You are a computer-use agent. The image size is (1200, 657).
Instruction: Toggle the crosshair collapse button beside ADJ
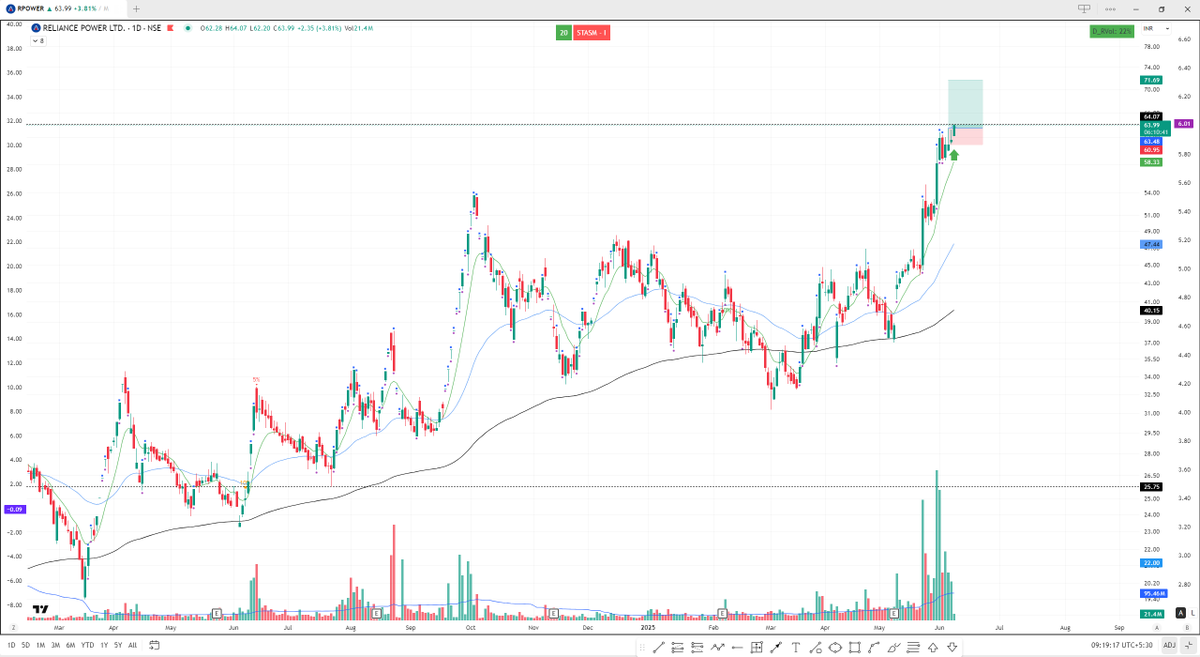click(x=1187, y=645)
